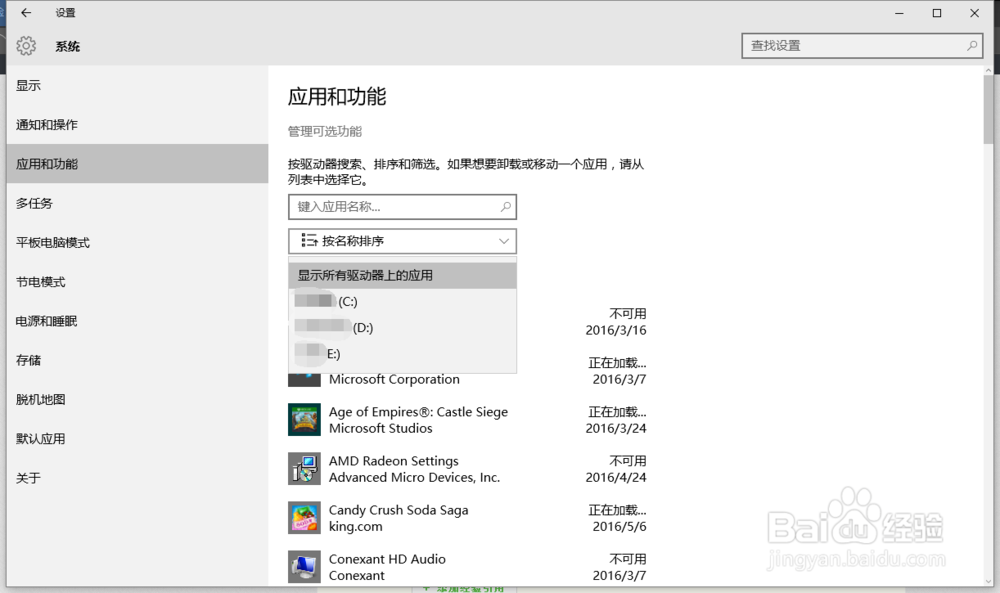Image resolution: width=1000 pixels, height=593 pixels.
Task: Click sort list icon beside 按名称排序
Action: point(309,240)
